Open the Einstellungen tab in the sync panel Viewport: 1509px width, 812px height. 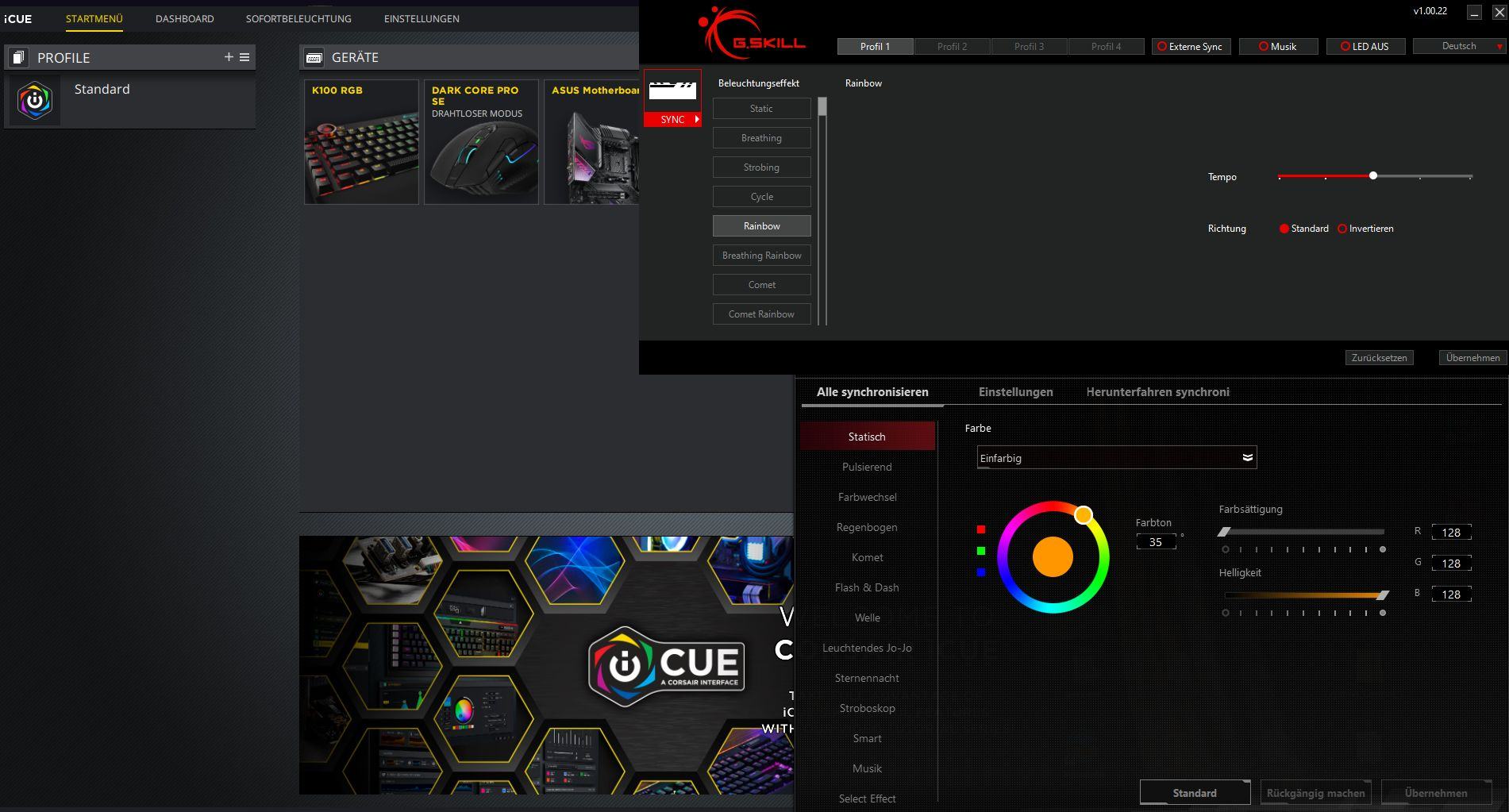coord(1016,392)
